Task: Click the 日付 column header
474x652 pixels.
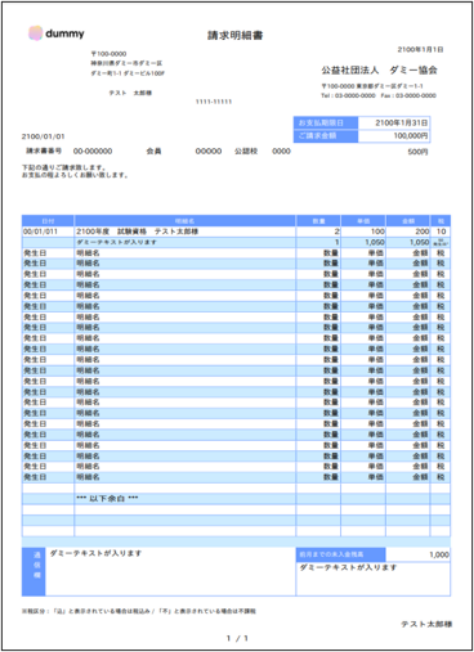Action: 48,221
